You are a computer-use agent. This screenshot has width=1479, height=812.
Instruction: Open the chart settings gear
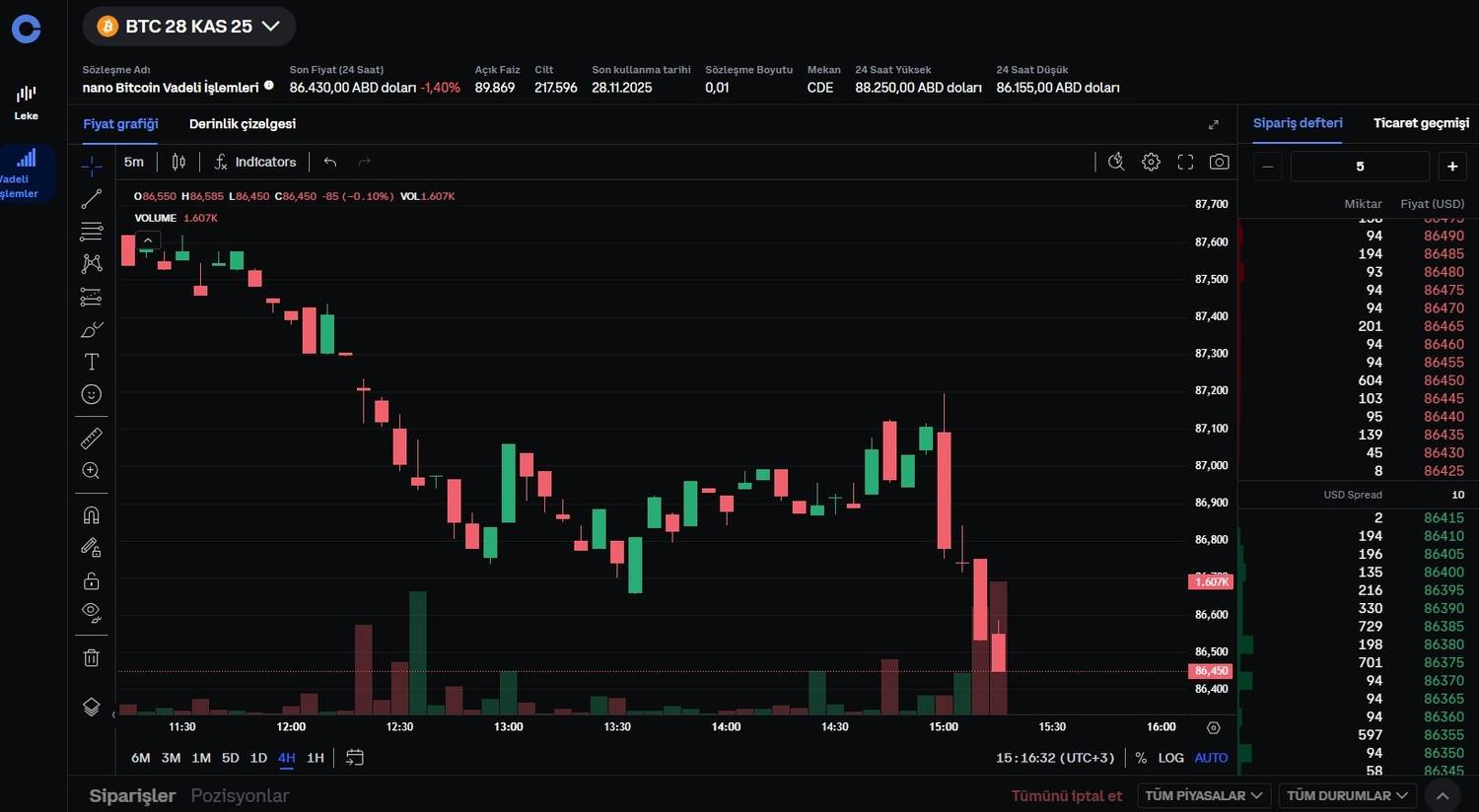(x=1151, y=162)
